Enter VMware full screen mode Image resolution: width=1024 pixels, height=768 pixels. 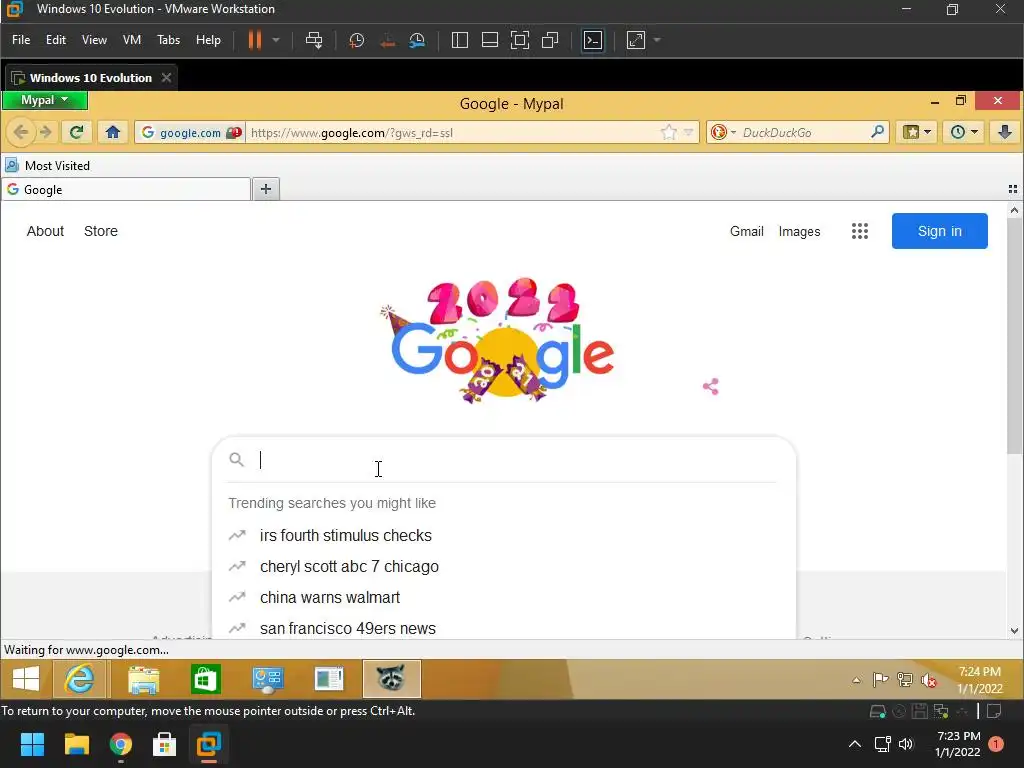pyautogui.click(x=520, y=40)
